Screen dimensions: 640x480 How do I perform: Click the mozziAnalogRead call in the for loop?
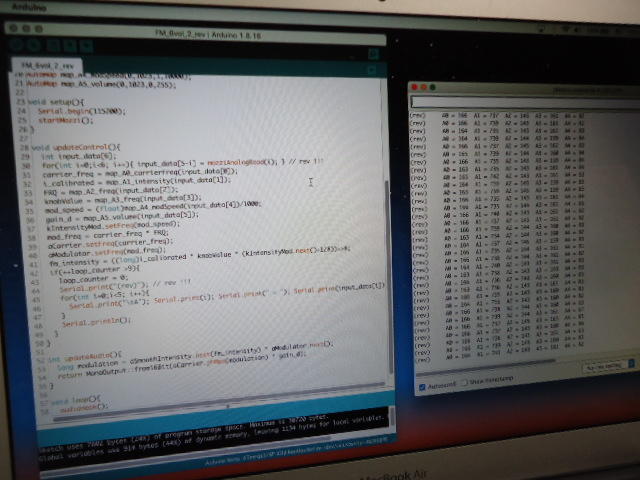tap(241, 162)
